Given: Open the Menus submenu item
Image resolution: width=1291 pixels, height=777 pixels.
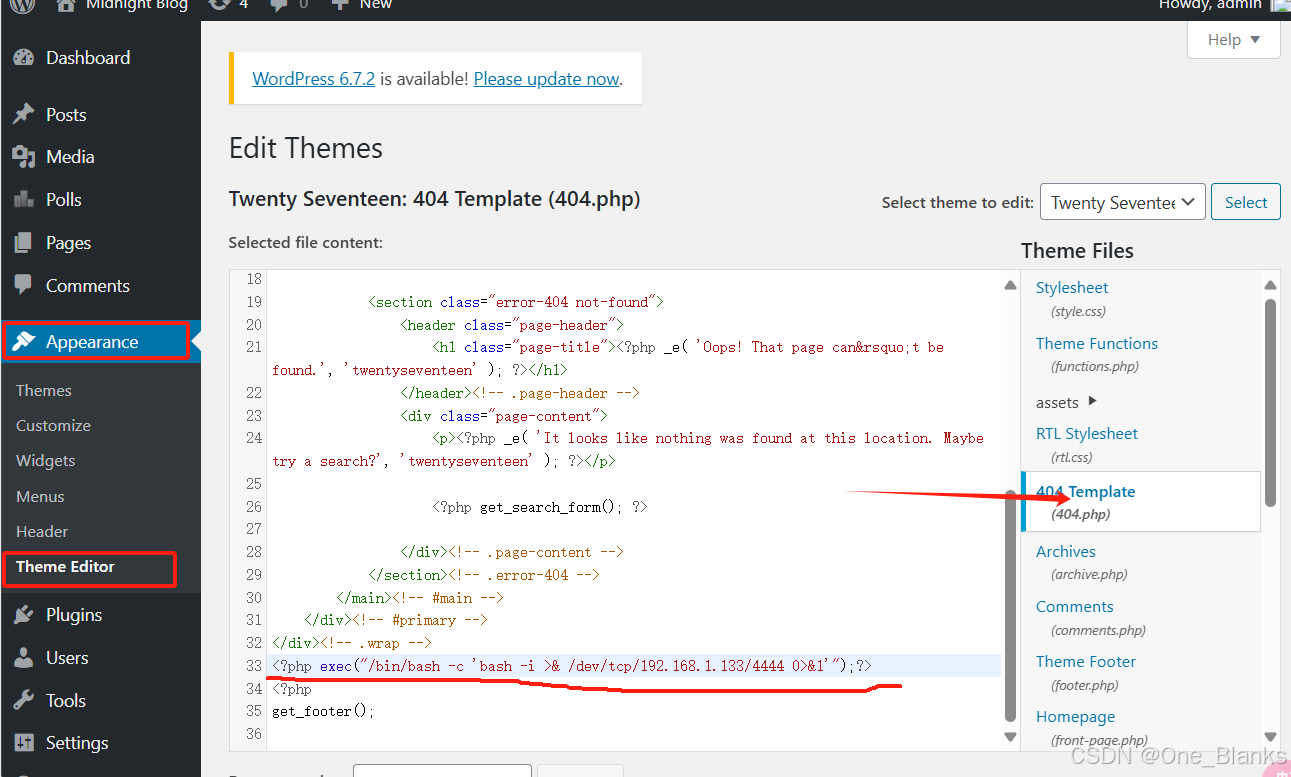Looking at the screenshot, I should click(x=40, y=497).
